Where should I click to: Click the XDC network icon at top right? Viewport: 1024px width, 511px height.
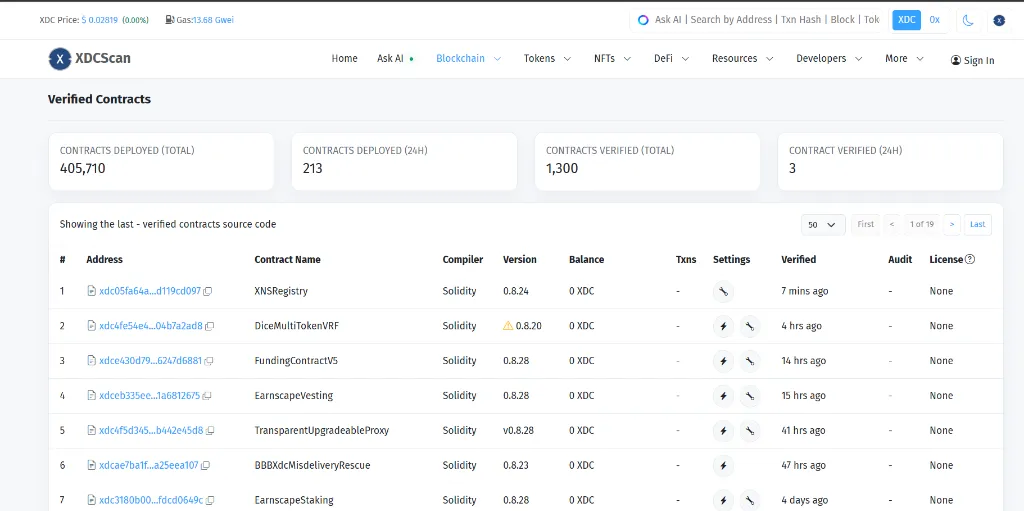click(999, 20)
